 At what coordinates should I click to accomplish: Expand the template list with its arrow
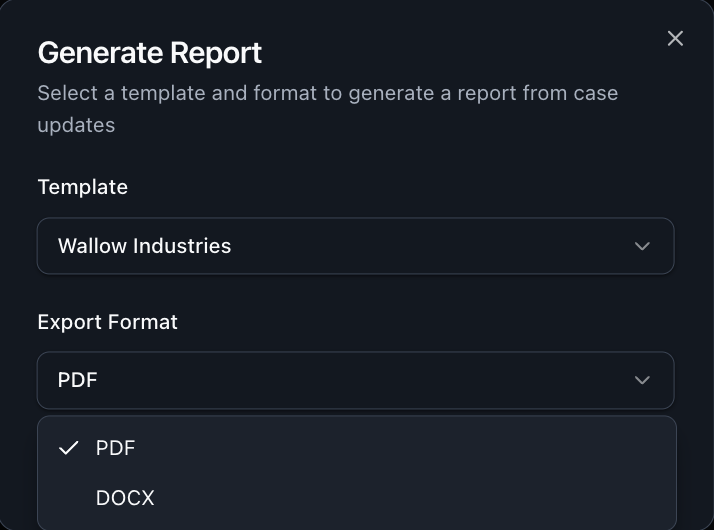642,246
